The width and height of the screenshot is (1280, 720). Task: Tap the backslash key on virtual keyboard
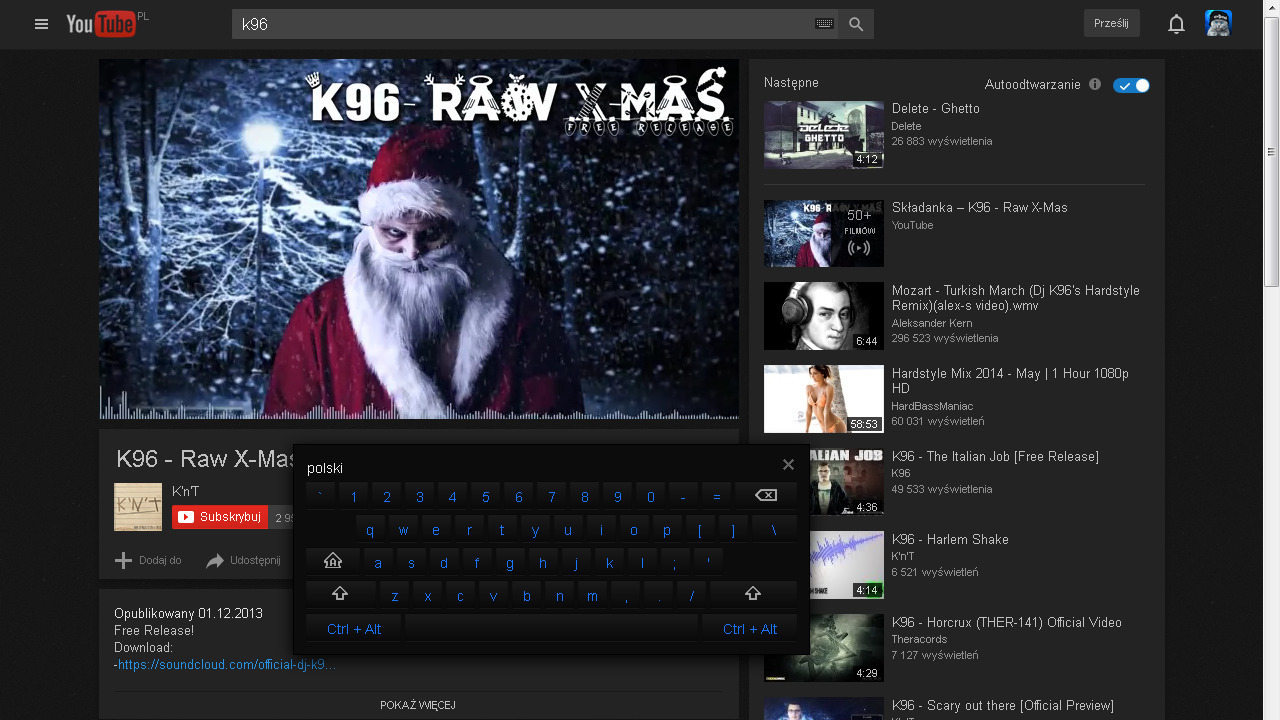(x=774, y=529)
